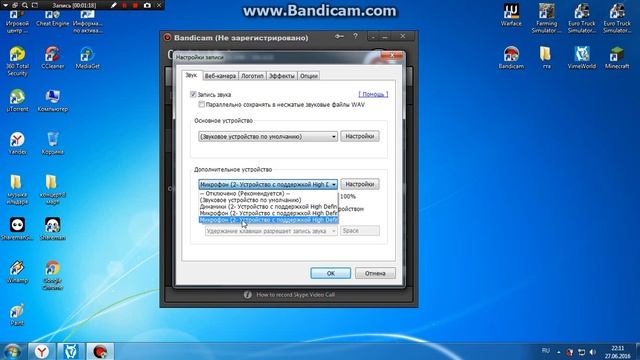
Task: Open Yandex browser from taskbar
Action: (42, 351)
